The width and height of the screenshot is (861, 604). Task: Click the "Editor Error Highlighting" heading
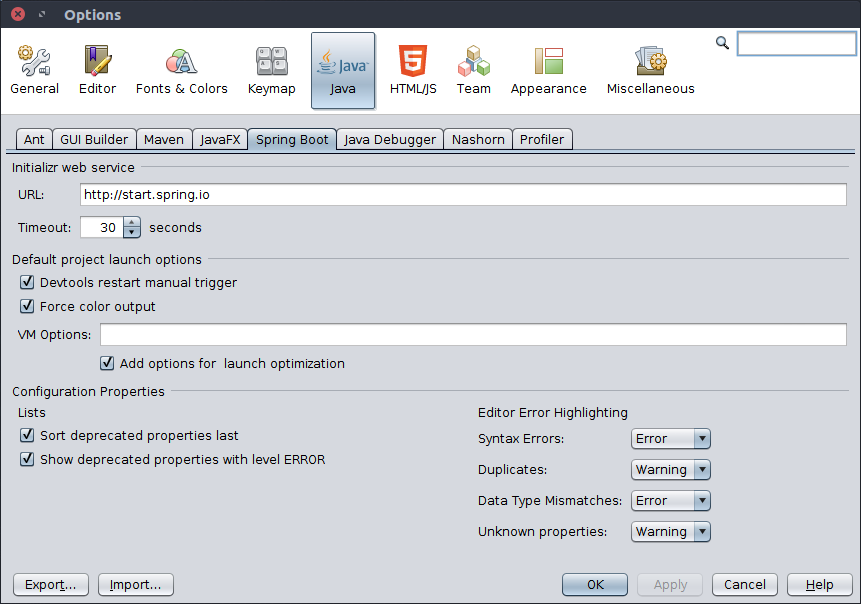552,412
